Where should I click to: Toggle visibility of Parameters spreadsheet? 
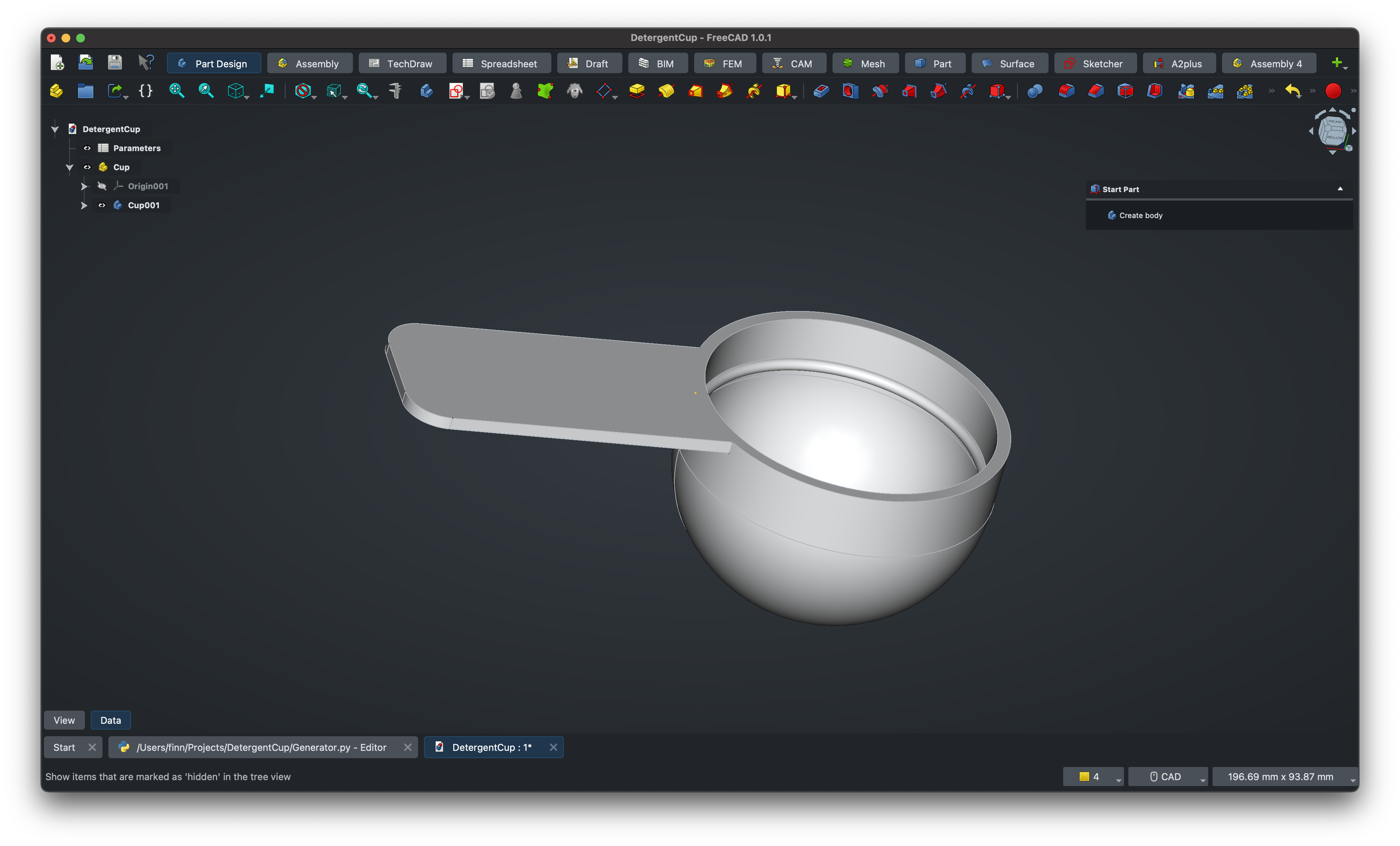(x=87, y=148)
